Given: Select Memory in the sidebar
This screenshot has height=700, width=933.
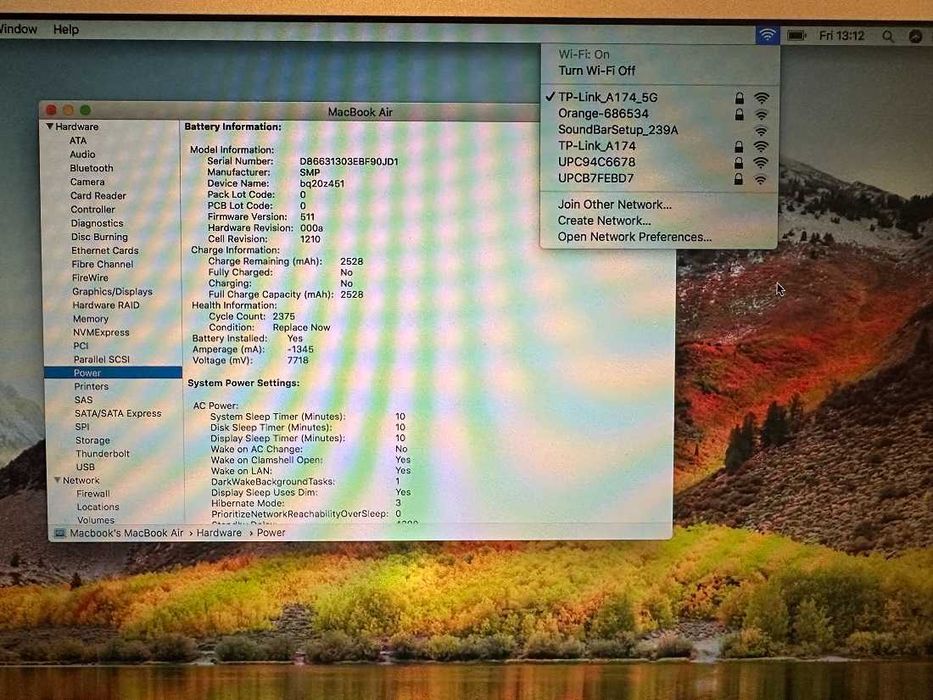Looking at the screenshot, I should coord(90,318).
